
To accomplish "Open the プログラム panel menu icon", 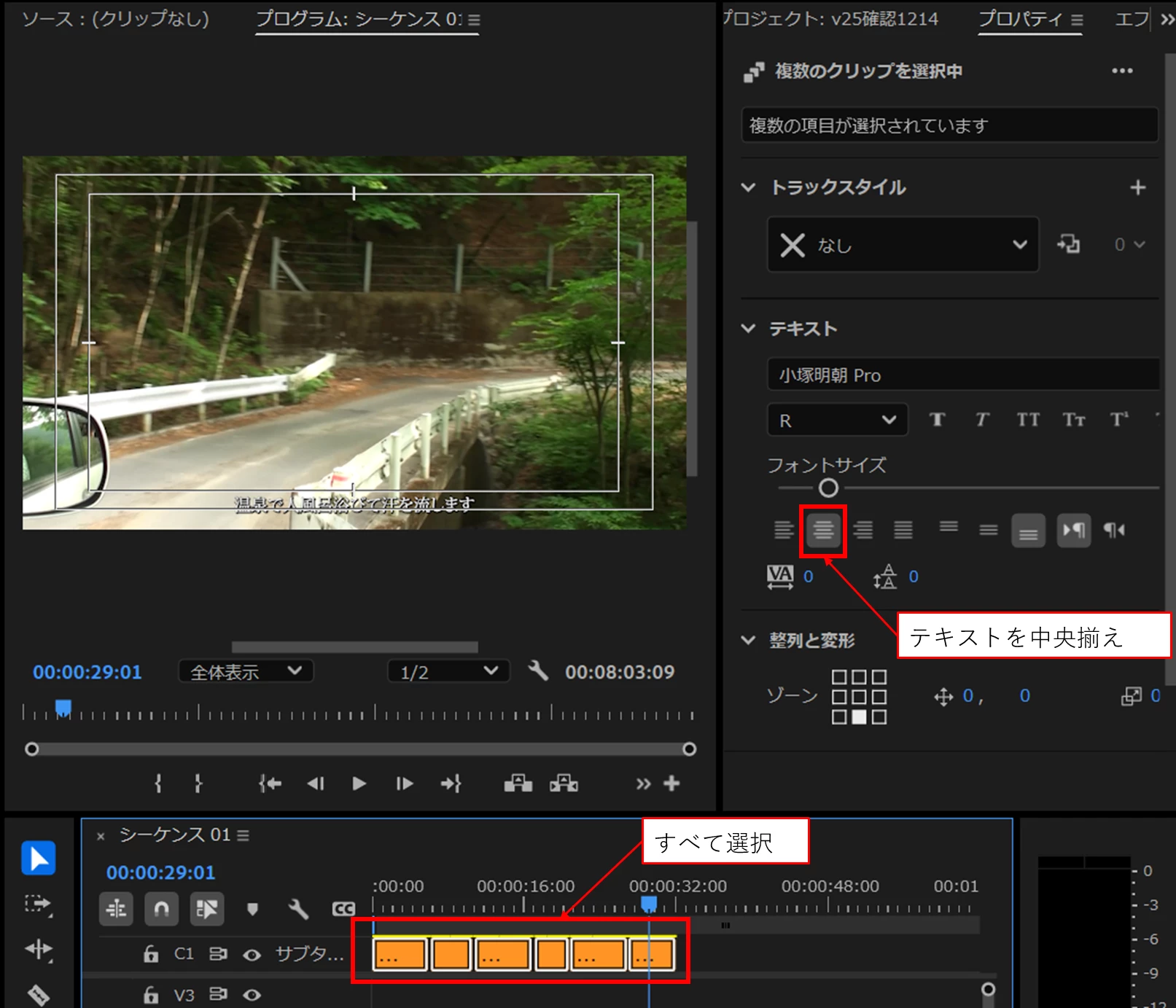I will pyautogui.click(x=474, y=20).
